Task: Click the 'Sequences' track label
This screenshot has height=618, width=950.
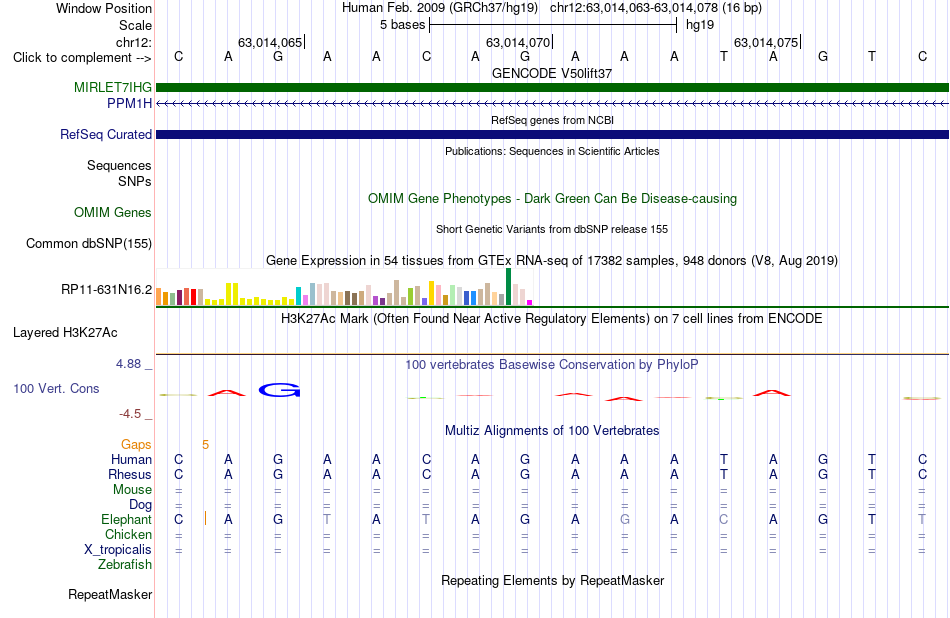Action: (119, 165)
